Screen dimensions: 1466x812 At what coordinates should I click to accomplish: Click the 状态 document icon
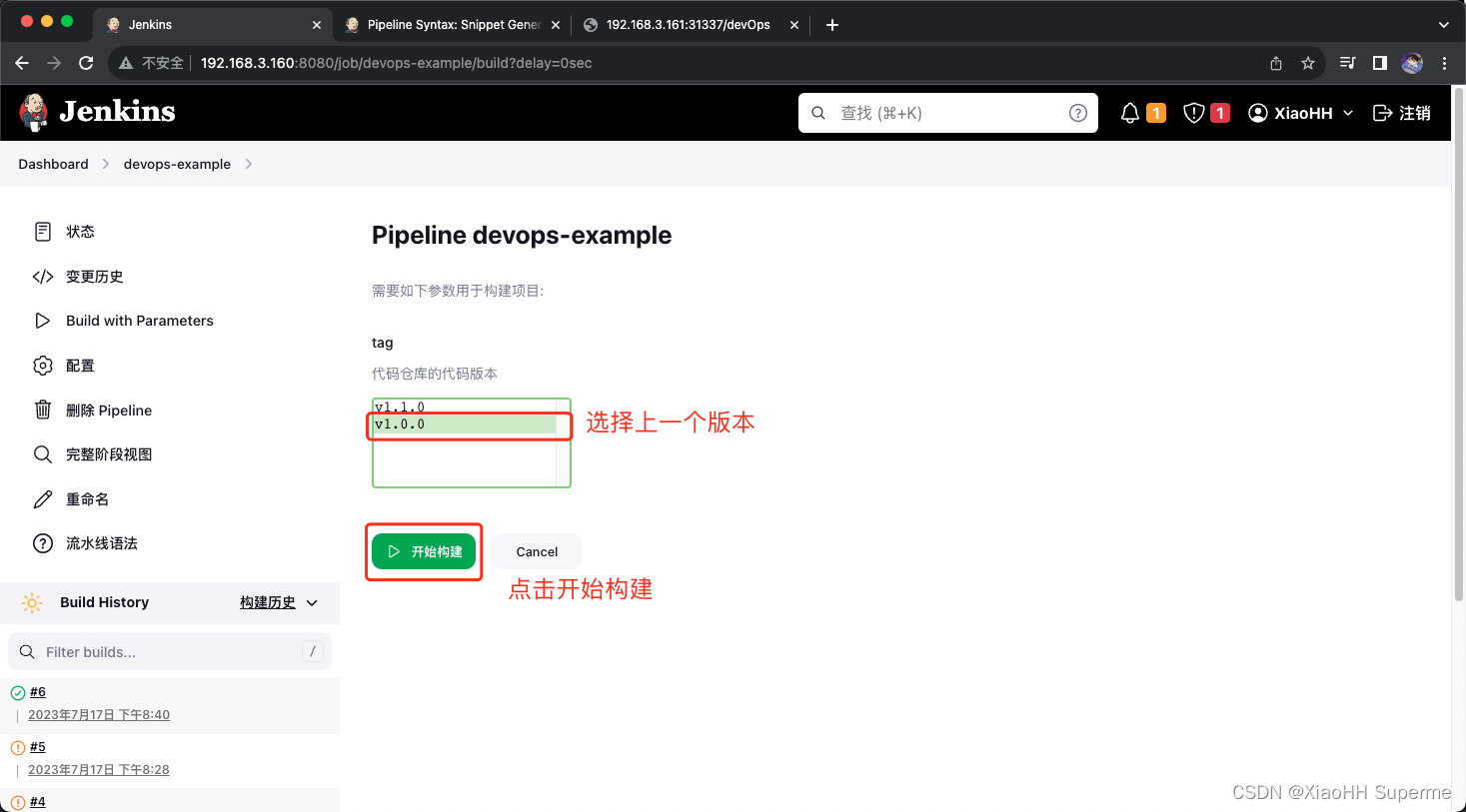pos(43,232)
